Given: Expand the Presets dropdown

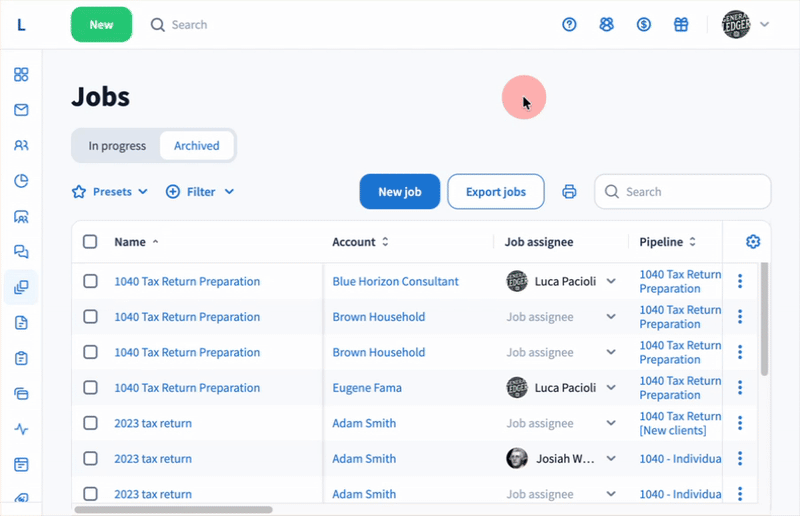Looking at the screenshot, I should [110, 192].
